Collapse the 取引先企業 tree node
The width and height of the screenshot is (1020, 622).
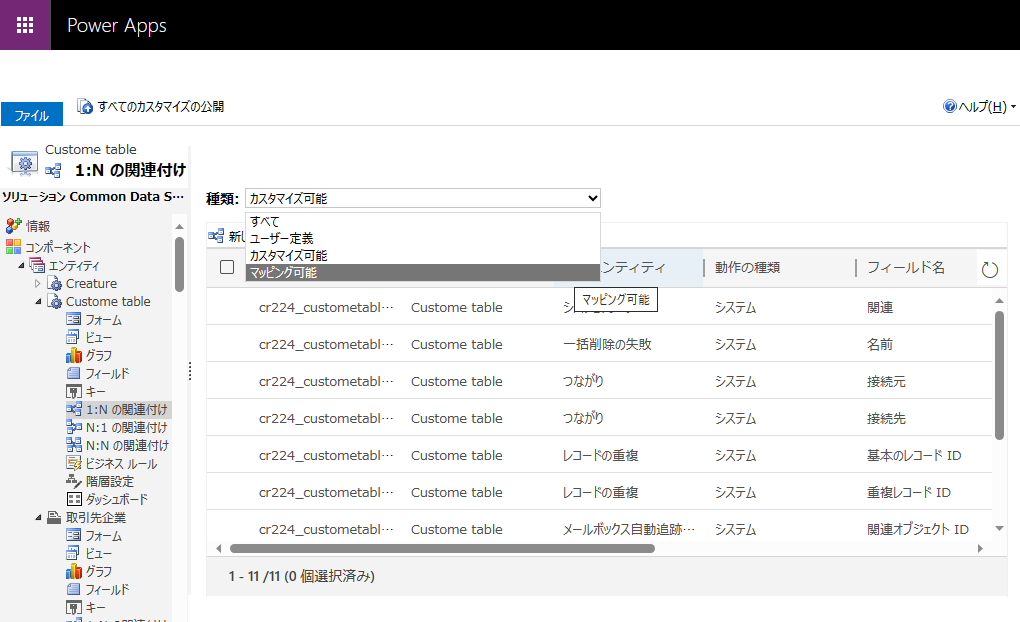coord(38,518)
